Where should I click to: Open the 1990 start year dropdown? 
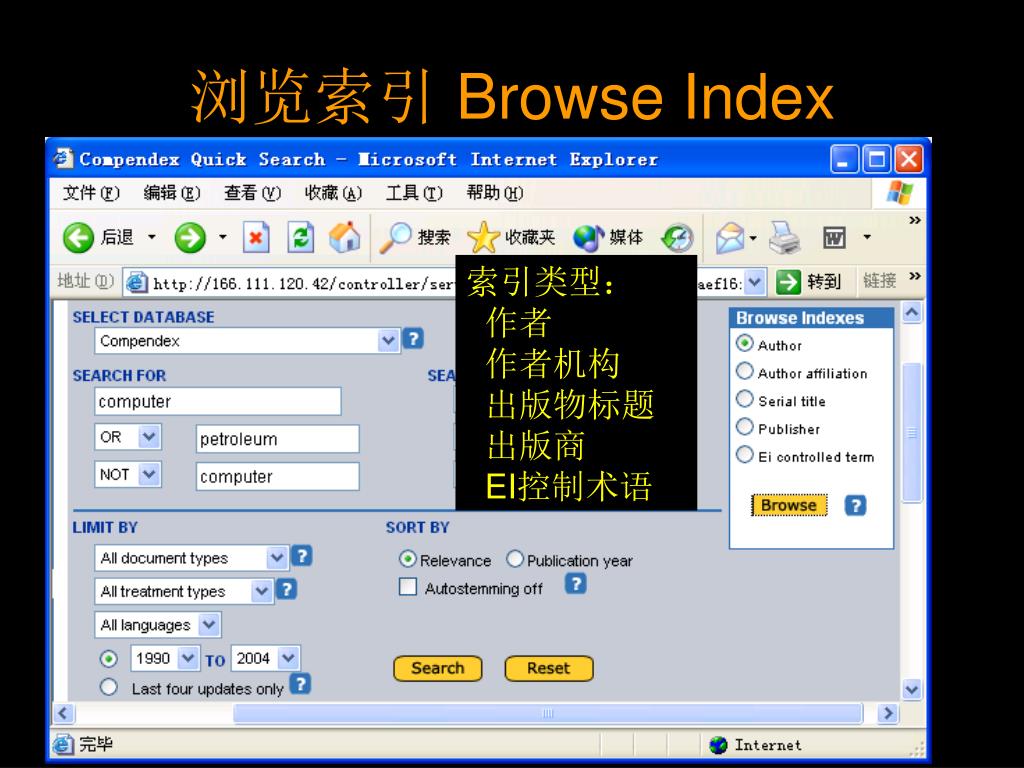187,658
